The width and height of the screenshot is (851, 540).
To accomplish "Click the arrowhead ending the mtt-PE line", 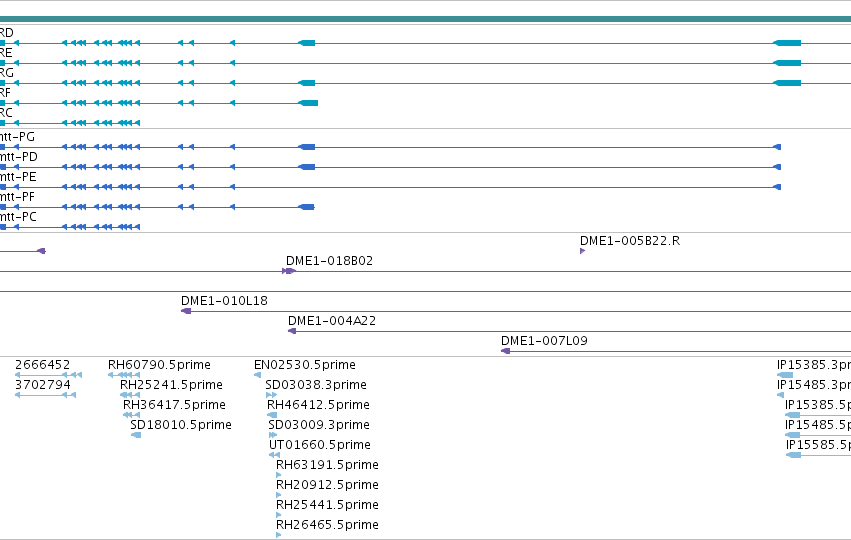I will coord(777,187).
